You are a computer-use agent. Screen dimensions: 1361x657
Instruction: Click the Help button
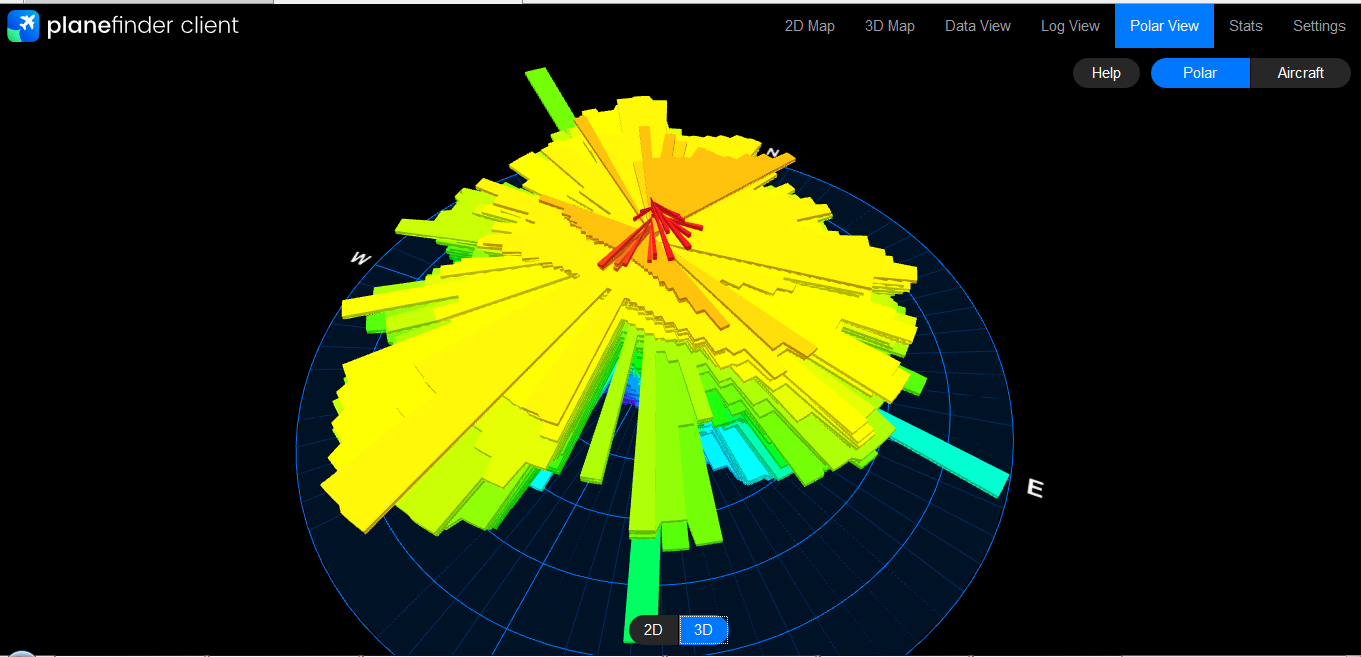tap(1106, 73)
